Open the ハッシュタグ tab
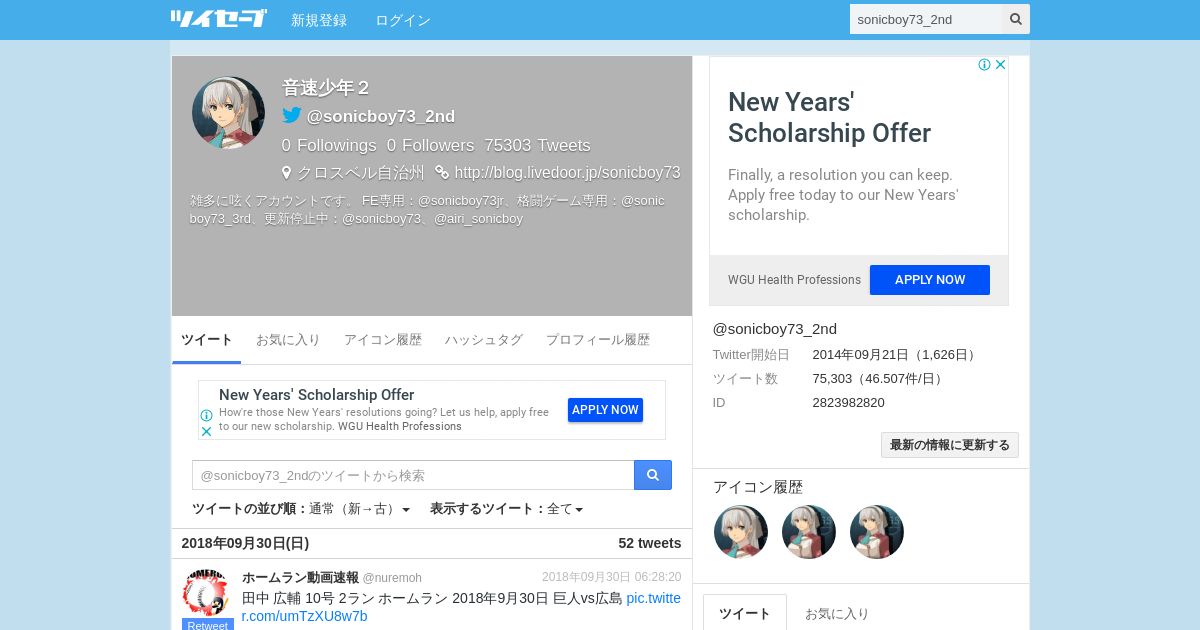The image size is (1200, 630). click(x=484, y=340)
